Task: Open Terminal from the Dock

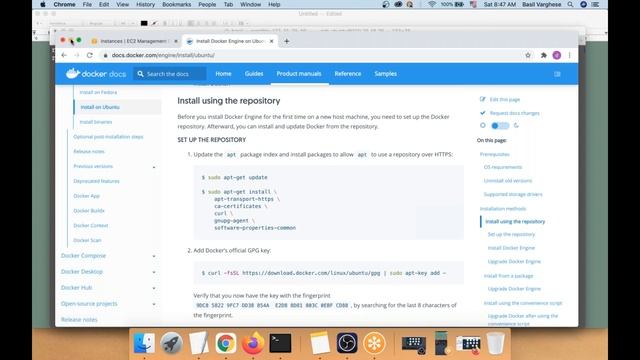Action: pyautogui.click(x=280, y=343)
